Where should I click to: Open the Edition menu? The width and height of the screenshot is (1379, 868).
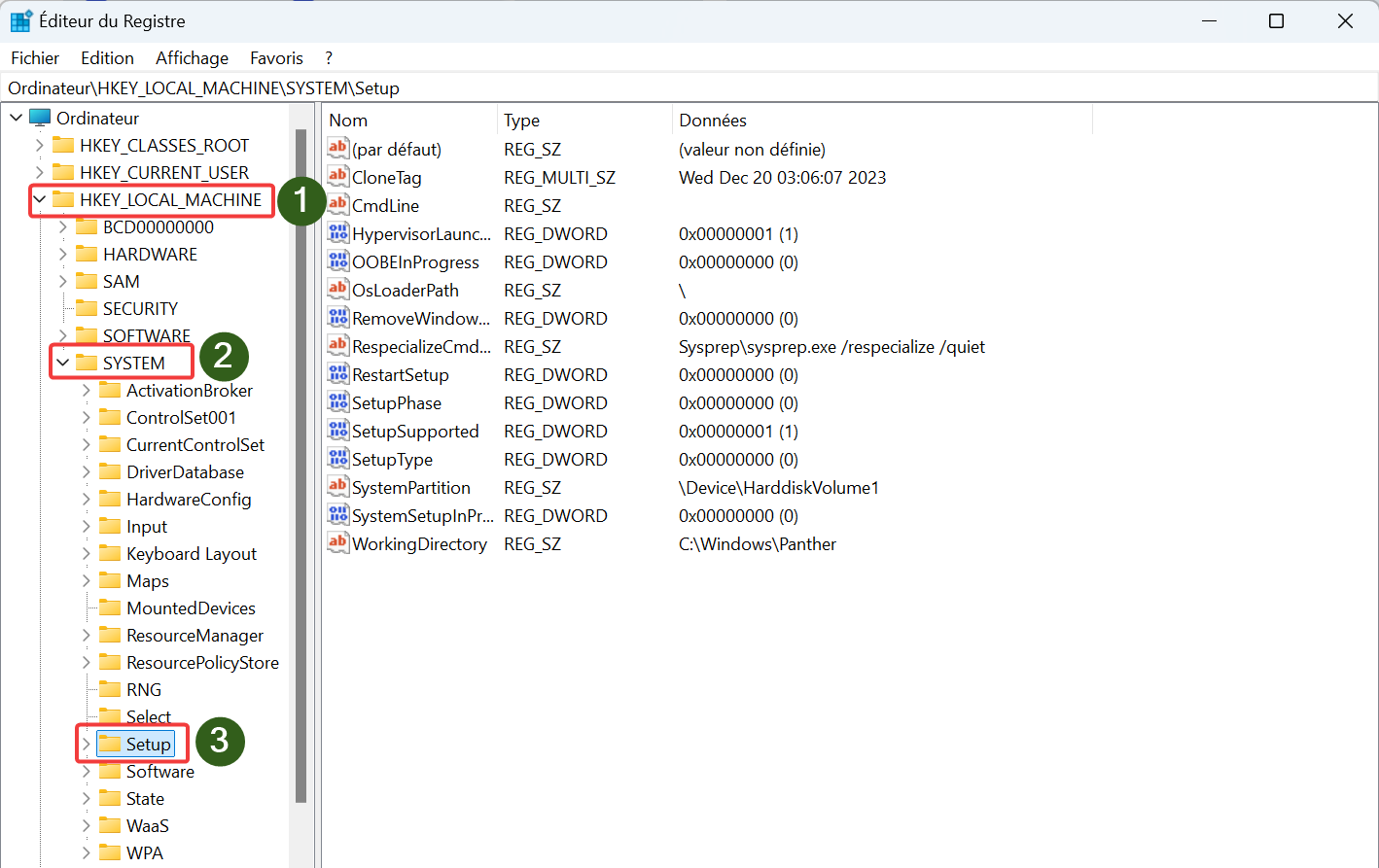107,58
